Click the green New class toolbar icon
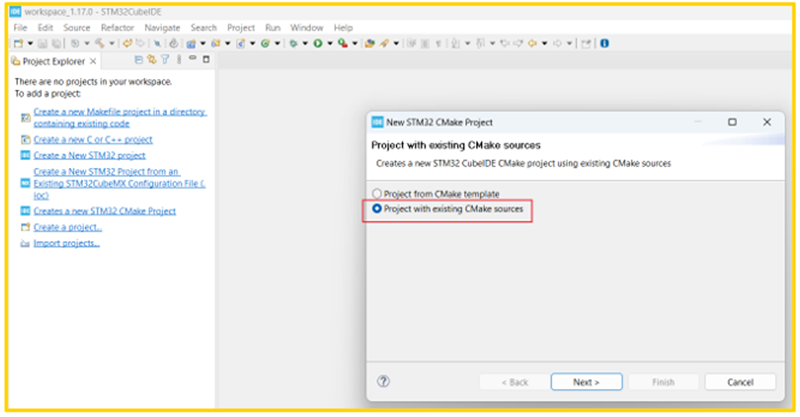 click(x=265, y=43)
